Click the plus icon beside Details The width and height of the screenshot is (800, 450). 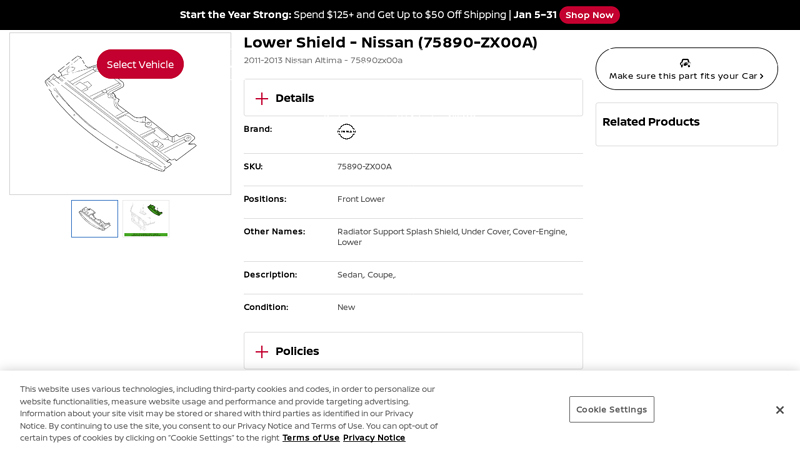point(262,98)
